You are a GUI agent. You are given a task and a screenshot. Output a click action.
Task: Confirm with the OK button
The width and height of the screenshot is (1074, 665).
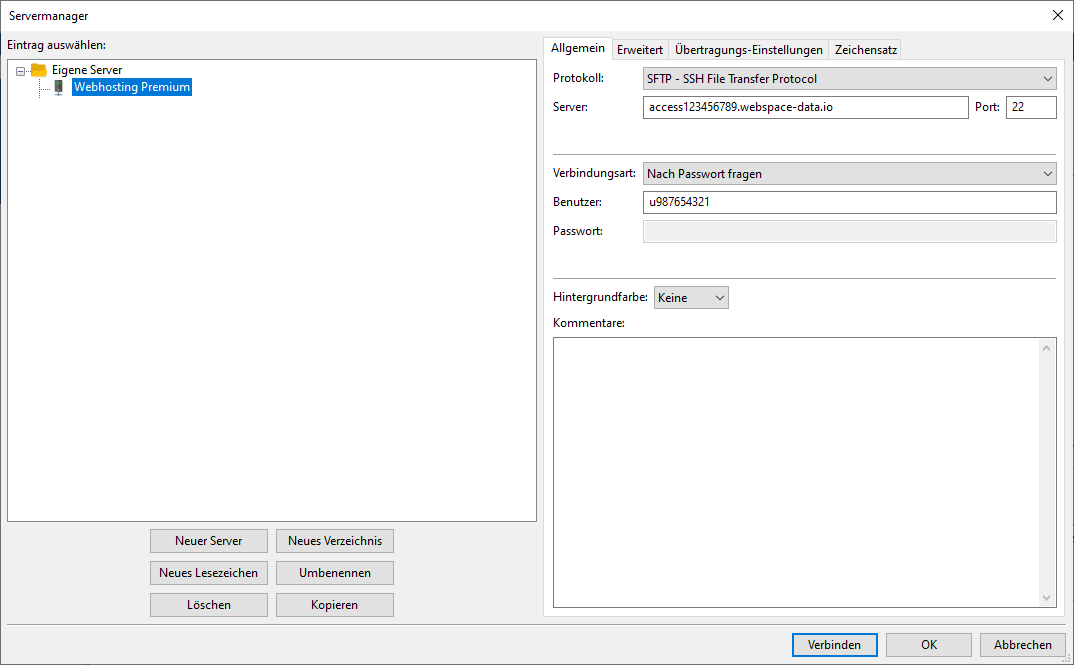pyautogui.click(x=929, y=645)
